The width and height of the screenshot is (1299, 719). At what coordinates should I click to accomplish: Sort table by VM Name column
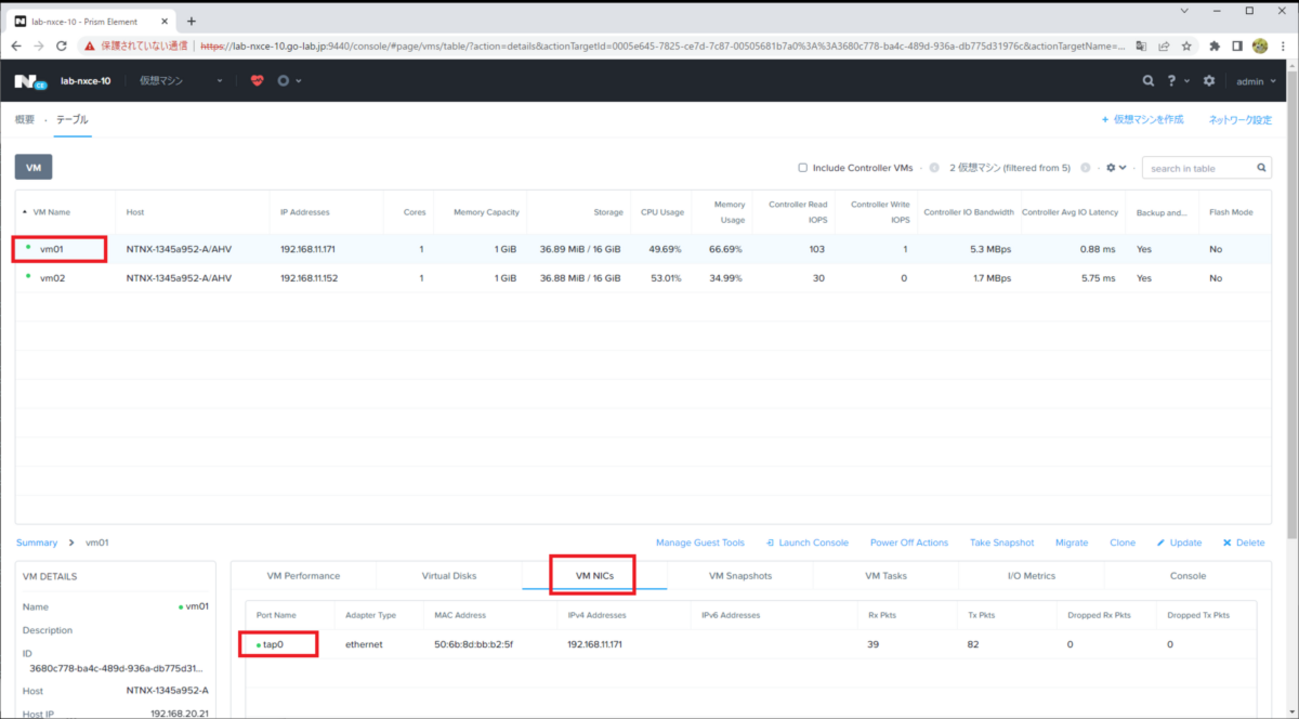click(x=52, y=212)
